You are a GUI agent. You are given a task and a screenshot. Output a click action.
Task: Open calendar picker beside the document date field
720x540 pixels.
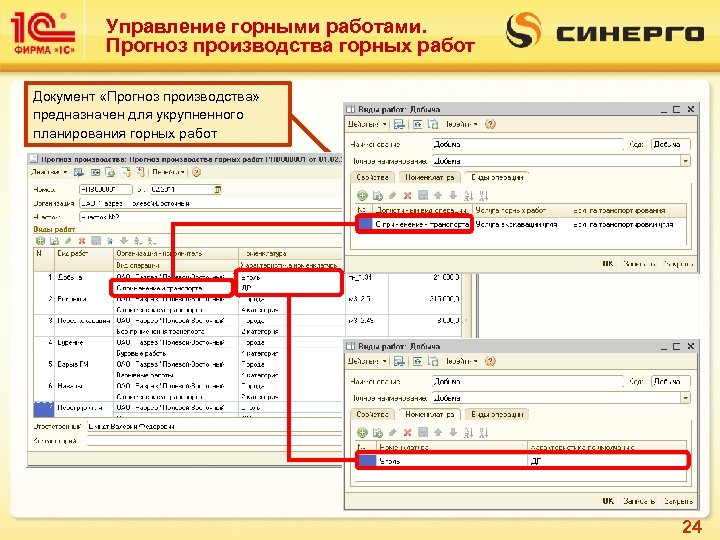click(218, 189)
